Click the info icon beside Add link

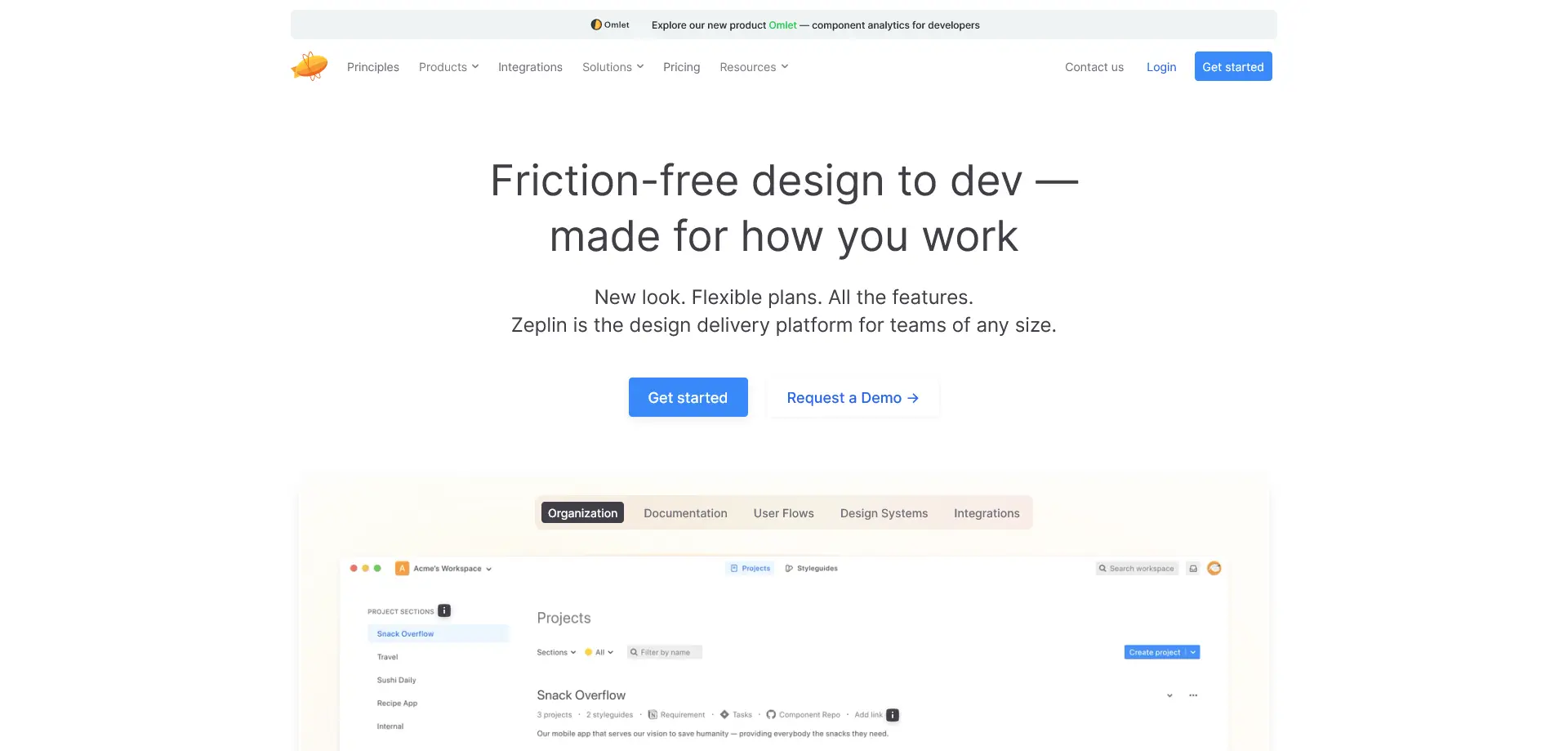[893, 715]
